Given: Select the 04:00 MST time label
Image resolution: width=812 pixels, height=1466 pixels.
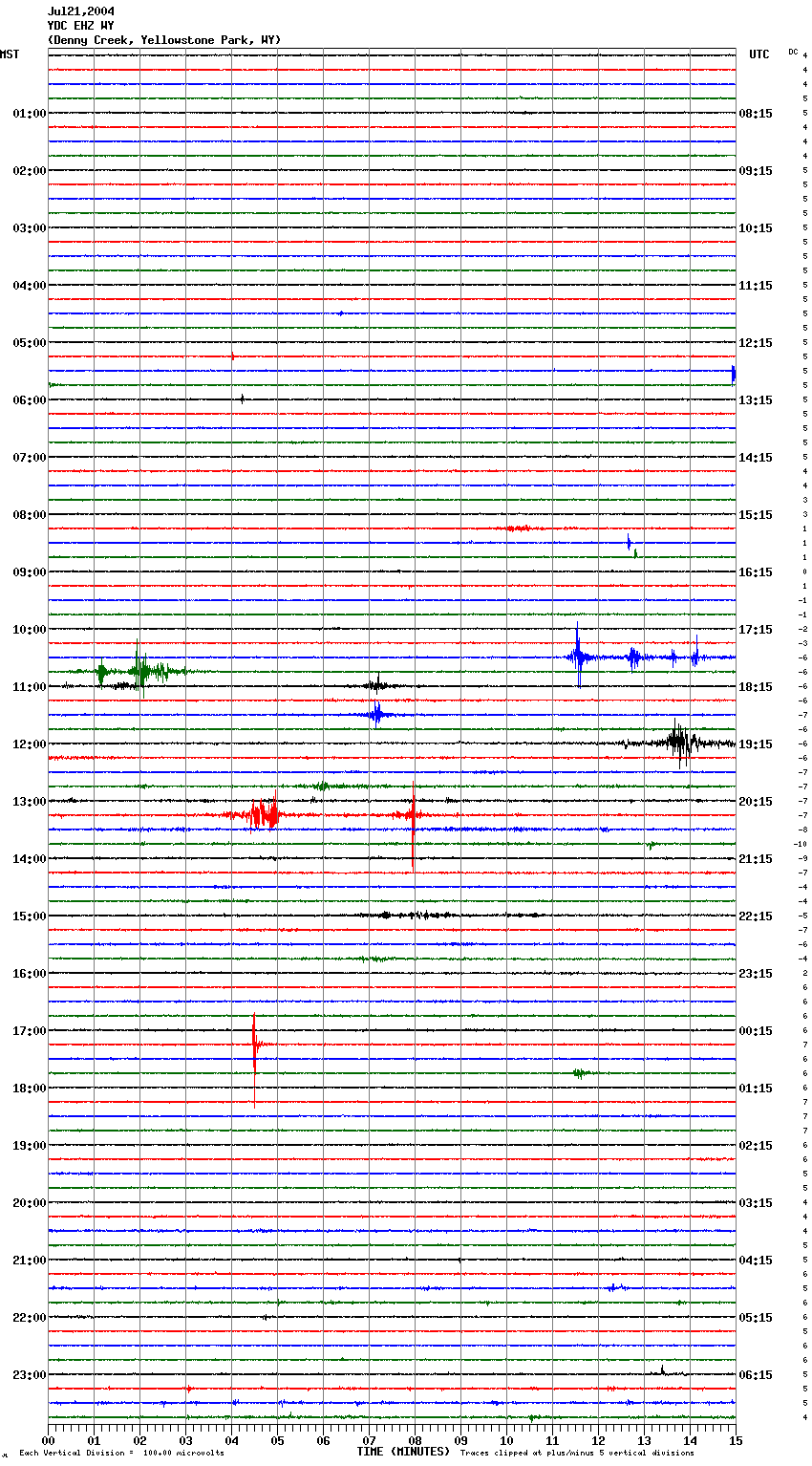Looking at the screenshot, I should click(30, 286).
